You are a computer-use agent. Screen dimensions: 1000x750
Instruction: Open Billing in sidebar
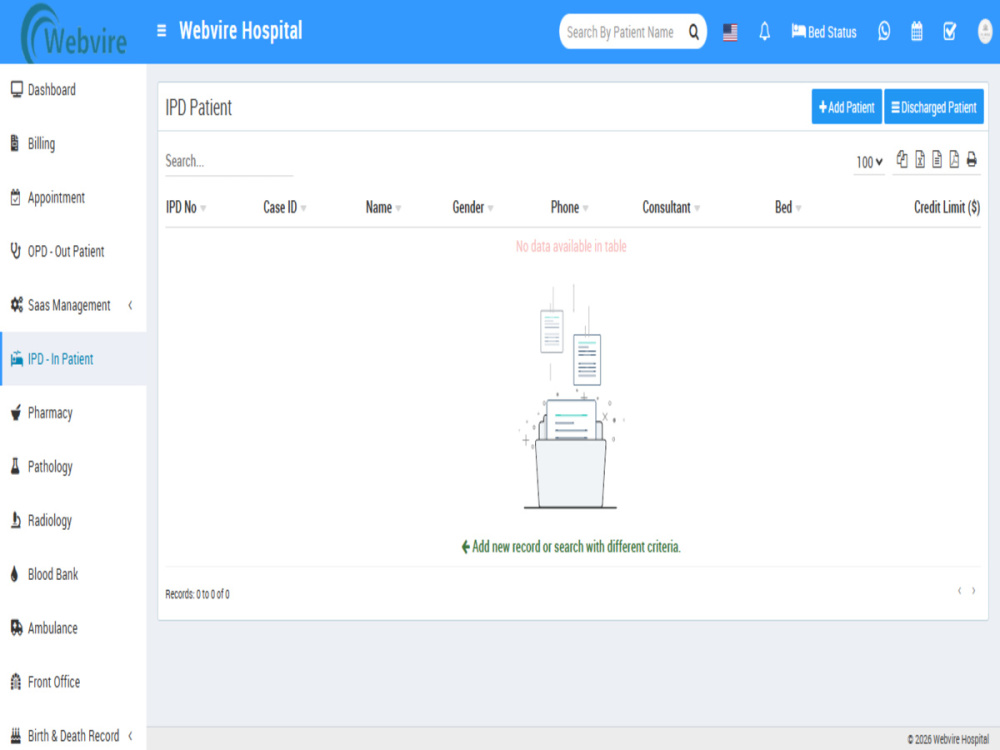[73, 143]
